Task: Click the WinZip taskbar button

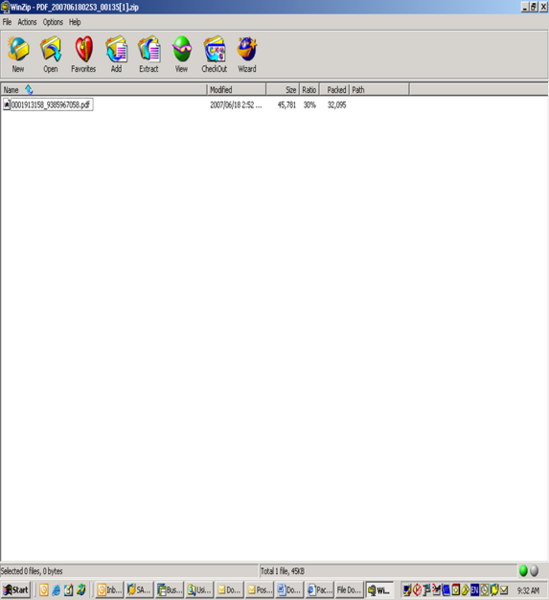Action: pyautogui.click(x=380, y=590)
